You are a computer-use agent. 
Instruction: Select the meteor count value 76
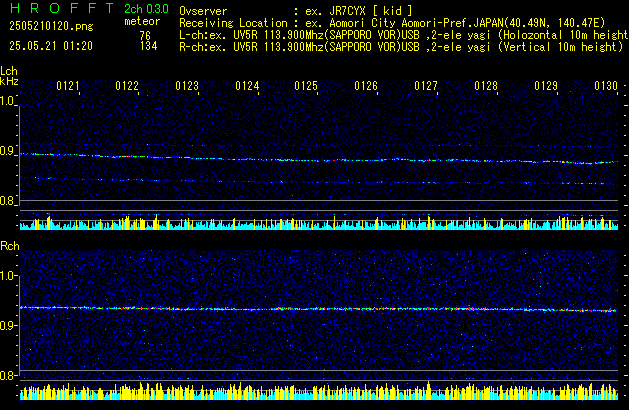(x=145, y=35)
